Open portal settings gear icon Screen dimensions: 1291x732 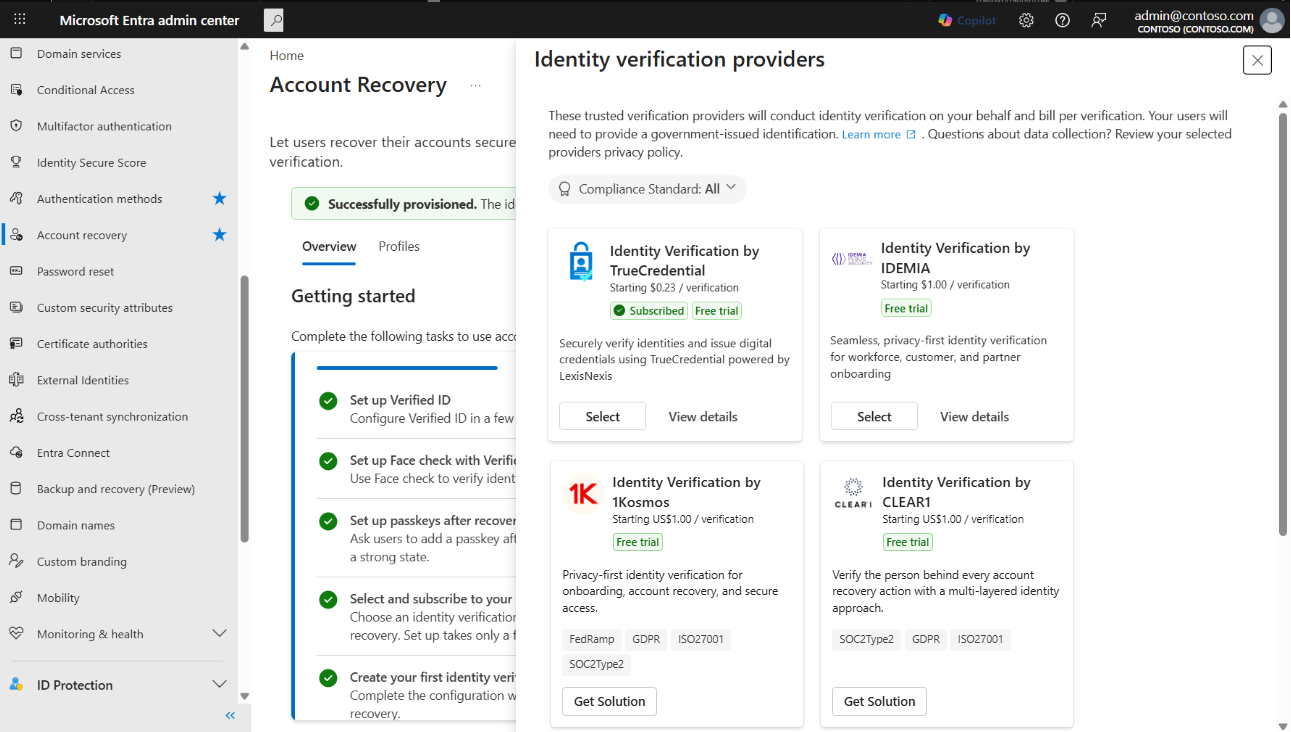click(x=1026, y=20)
